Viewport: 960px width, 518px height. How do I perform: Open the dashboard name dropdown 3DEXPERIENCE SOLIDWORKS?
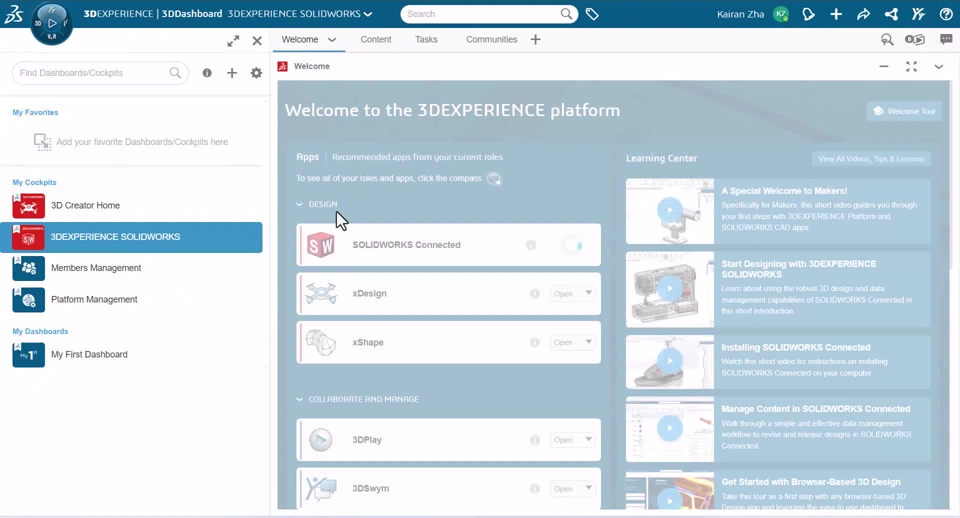click(x=299, y=13)
